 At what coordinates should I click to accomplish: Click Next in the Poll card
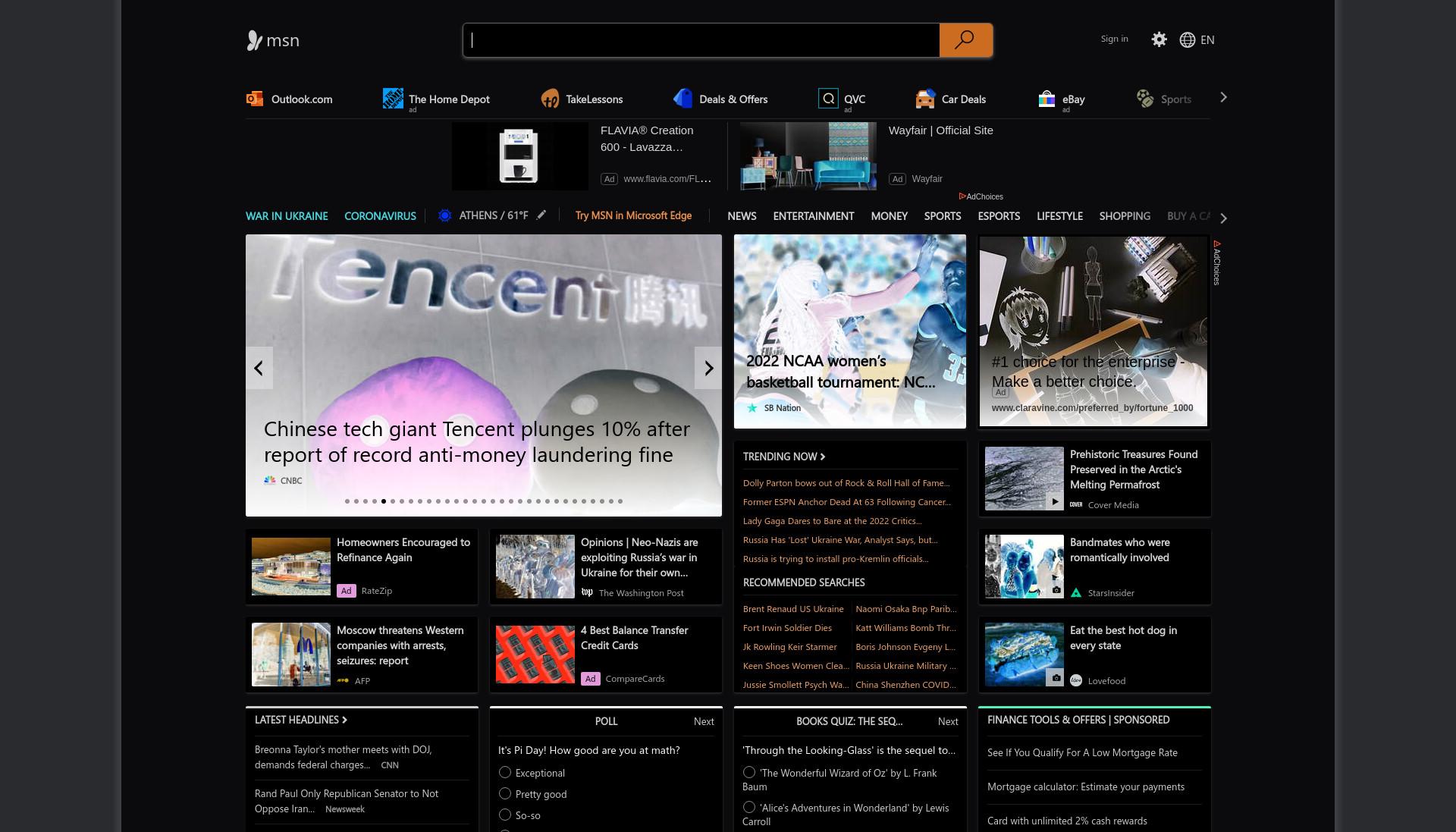704,721
